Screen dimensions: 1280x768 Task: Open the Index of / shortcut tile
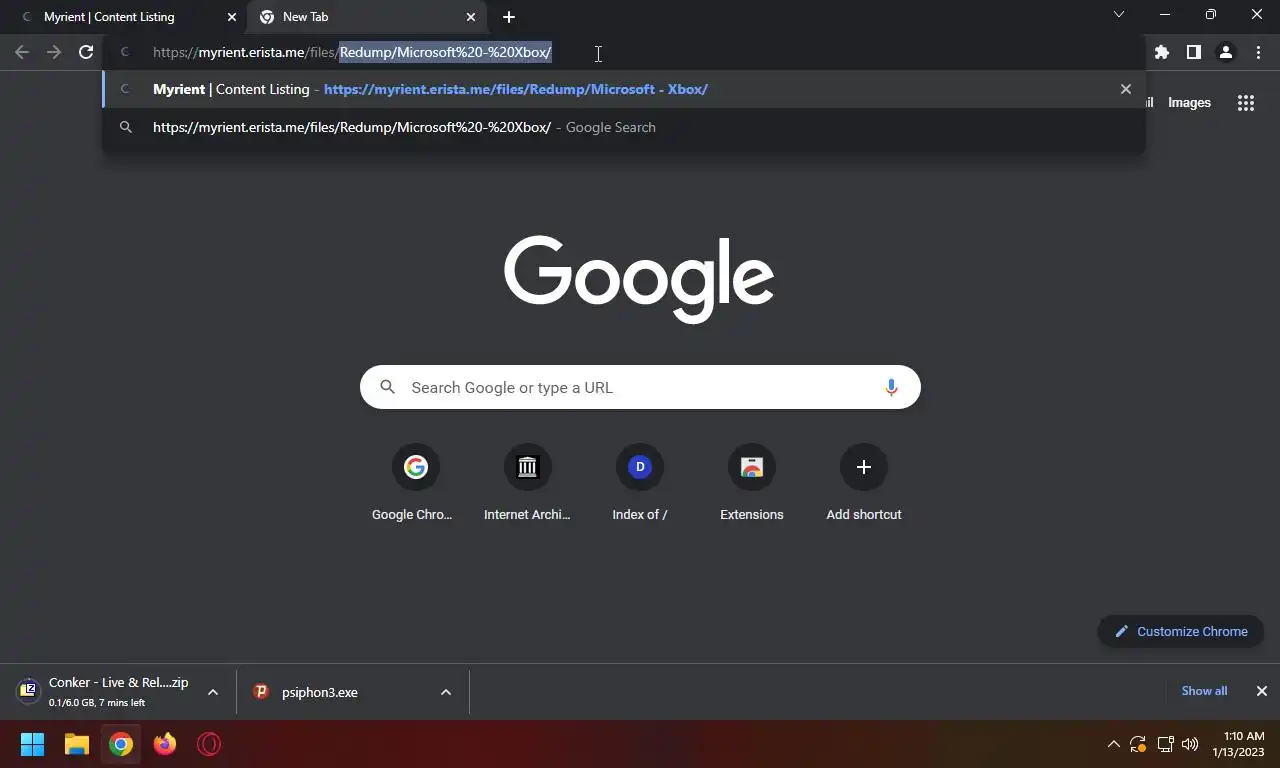coord(640,485)
